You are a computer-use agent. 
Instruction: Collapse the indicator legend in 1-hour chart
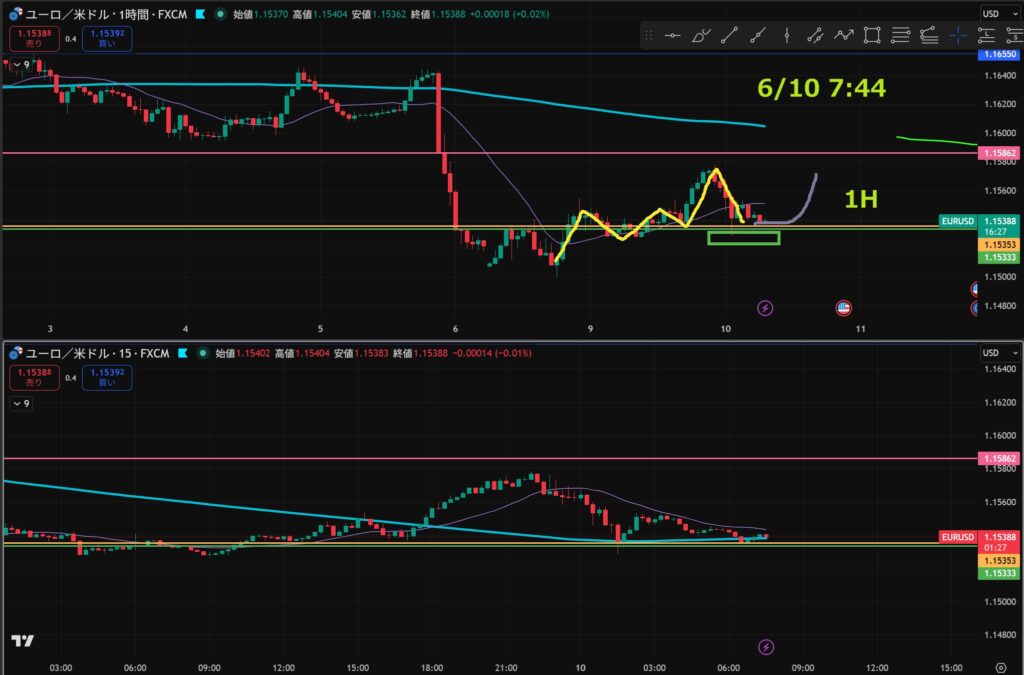click(22, 65)
